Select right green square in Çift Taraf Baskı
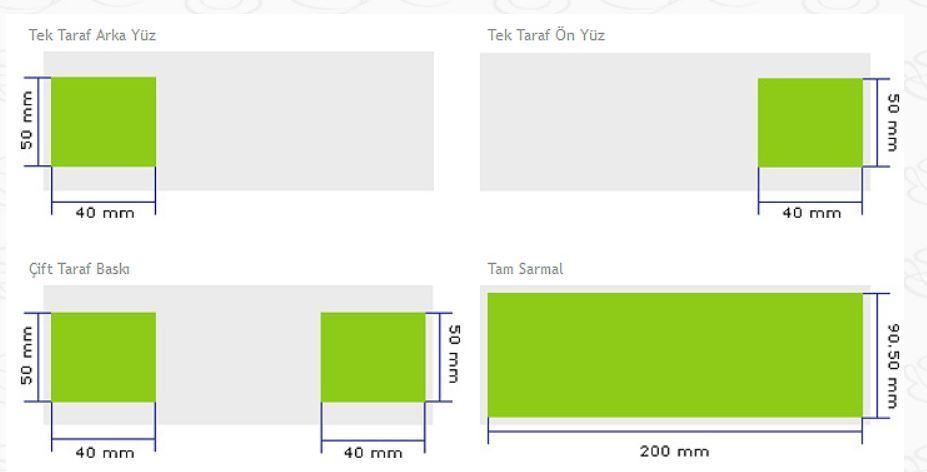Viewport: 927px width, 472px height. point(373,357)
